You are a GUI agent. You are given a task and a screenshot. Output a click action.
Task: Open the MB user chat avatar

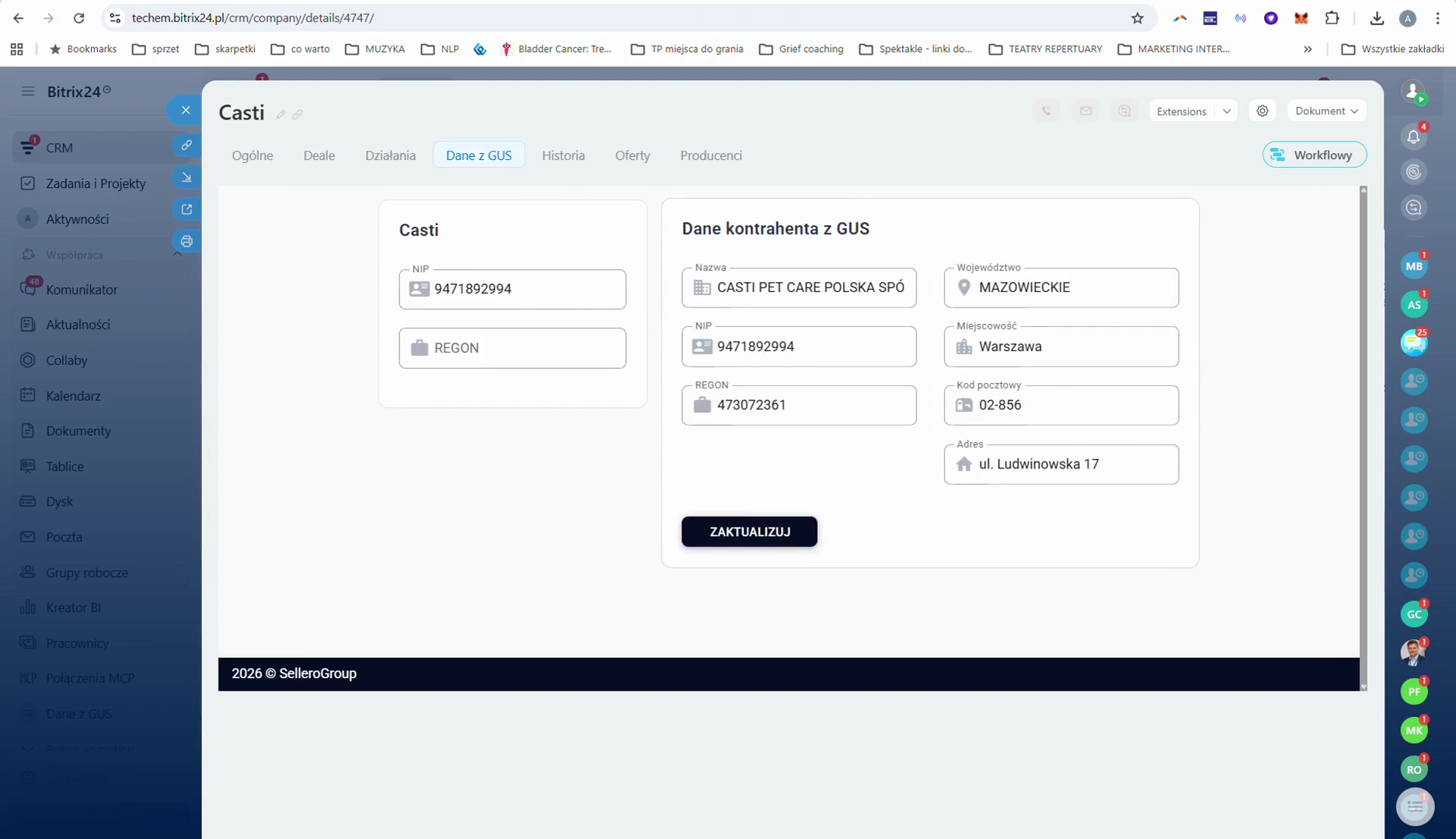(x=1413, y=266)
